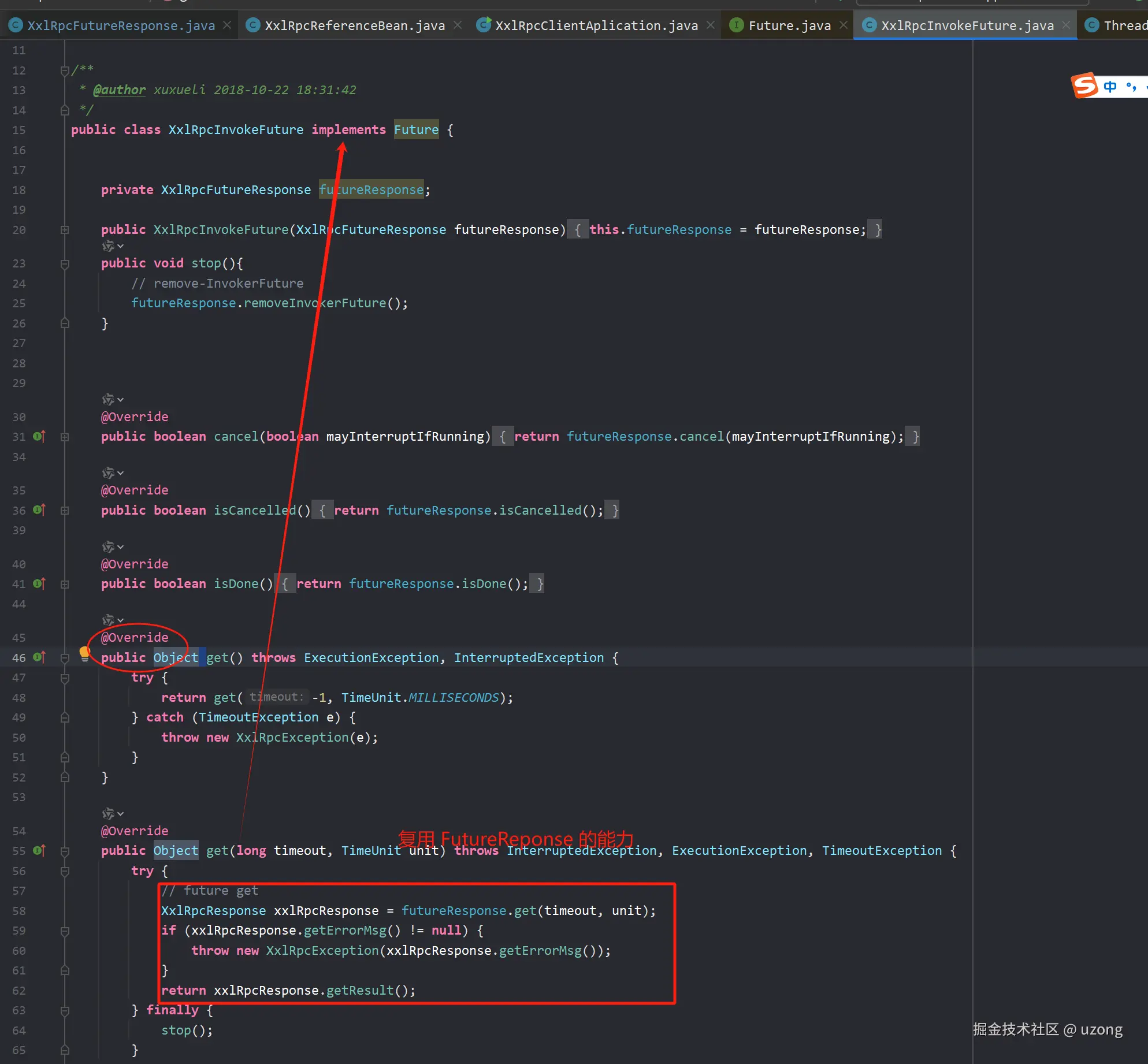The image size is (1148, 1064).
Task: Click line number 46 in the gutter
Action: click(19, 658)
